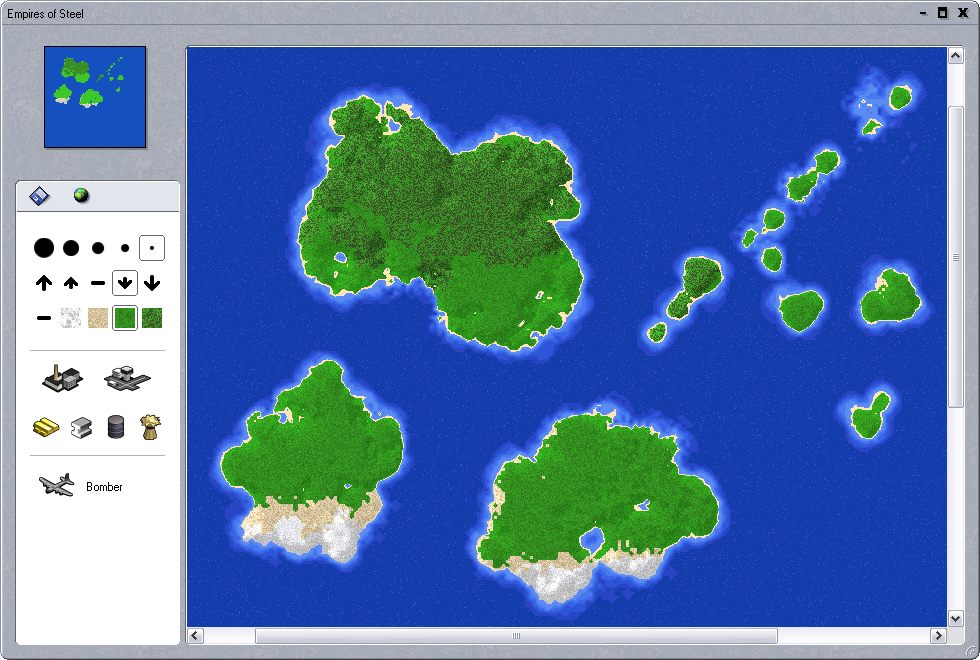Pick the oil barrel resource
Screen dimensions: 980x660
coord(116,427)
